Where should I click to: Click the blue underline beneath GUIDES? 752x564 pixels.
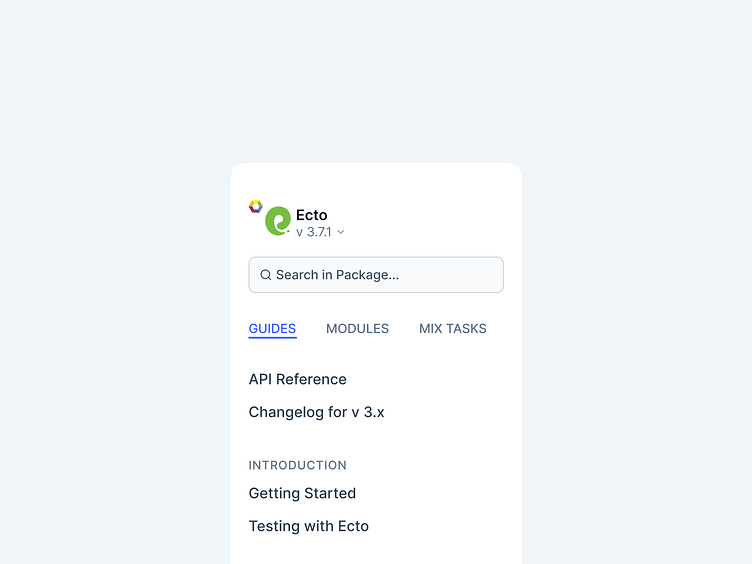272,338
